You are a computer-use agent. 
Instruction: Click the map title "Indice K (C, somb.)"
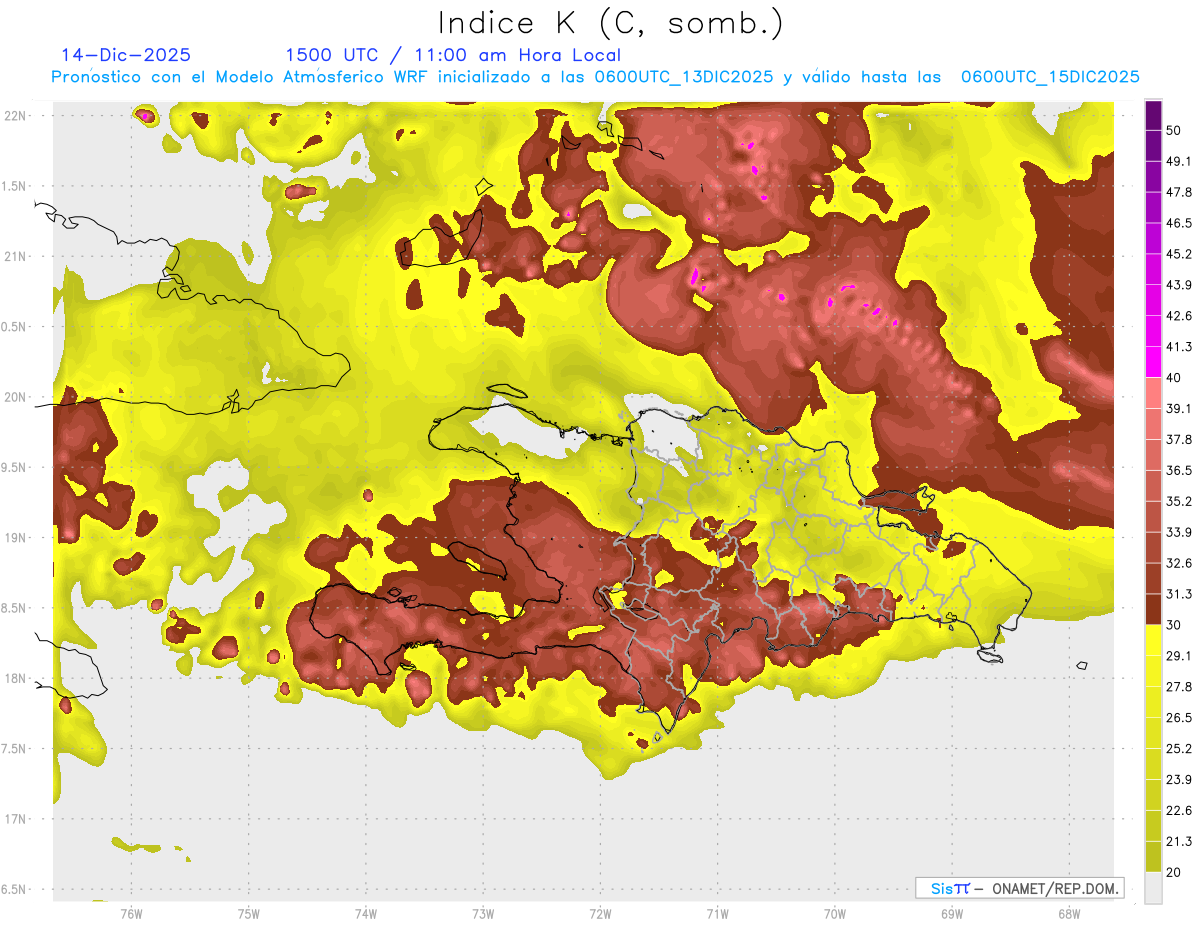(x=610, y=22)
